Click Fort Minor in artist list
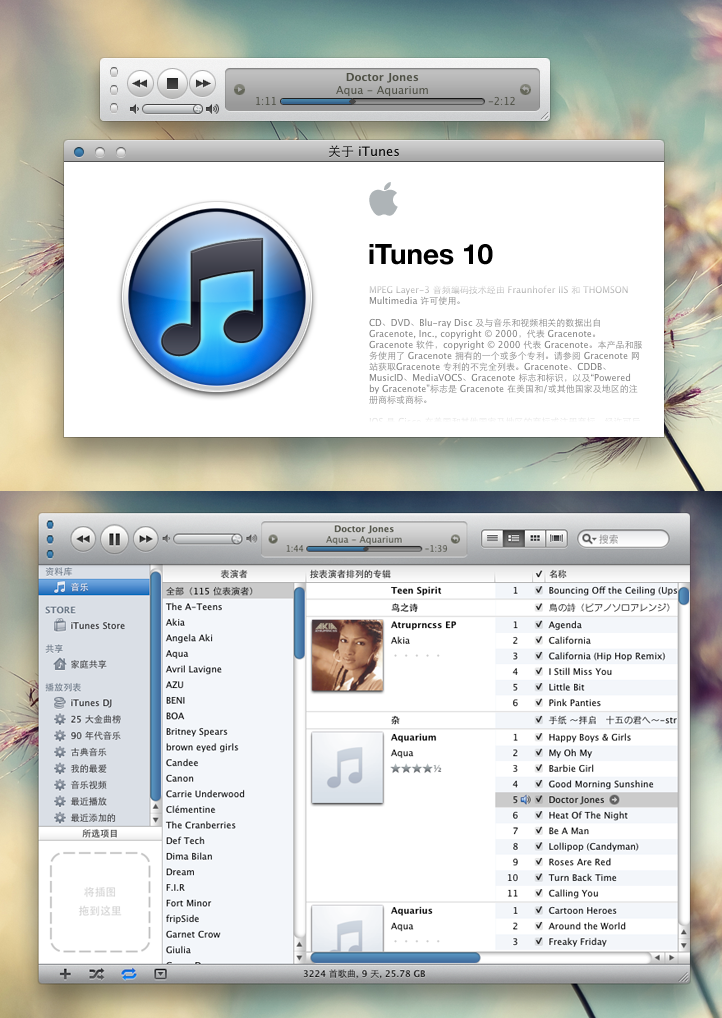 tap(228, 903)
